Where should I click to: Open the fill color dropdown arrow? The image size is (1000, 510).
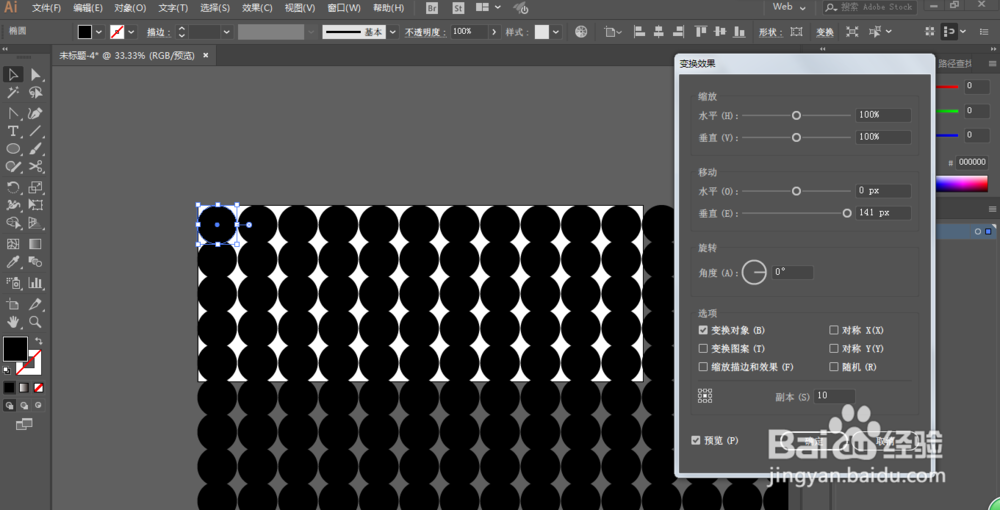coord(99,32)
